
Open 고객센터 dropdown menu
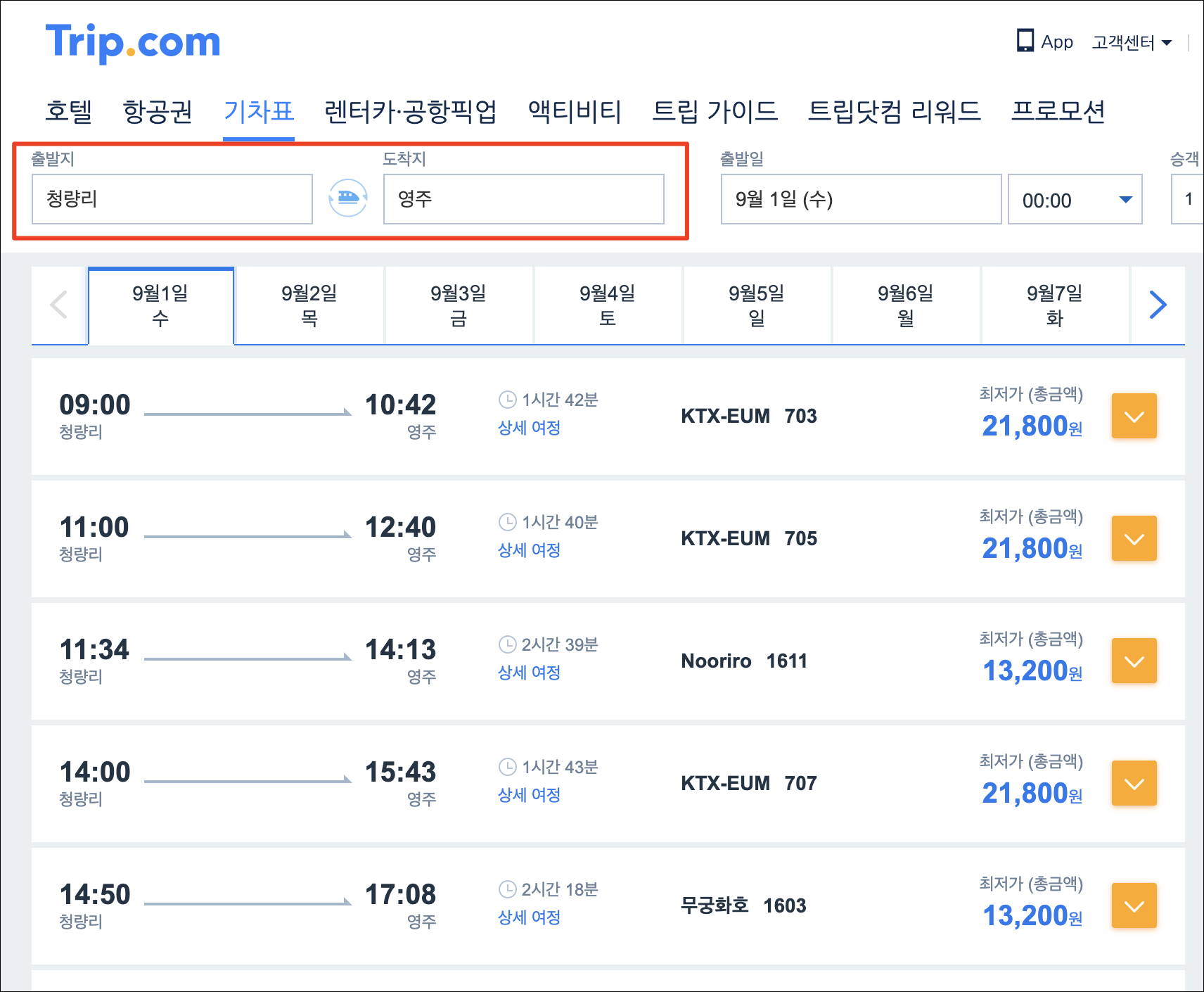(1132, 43)
